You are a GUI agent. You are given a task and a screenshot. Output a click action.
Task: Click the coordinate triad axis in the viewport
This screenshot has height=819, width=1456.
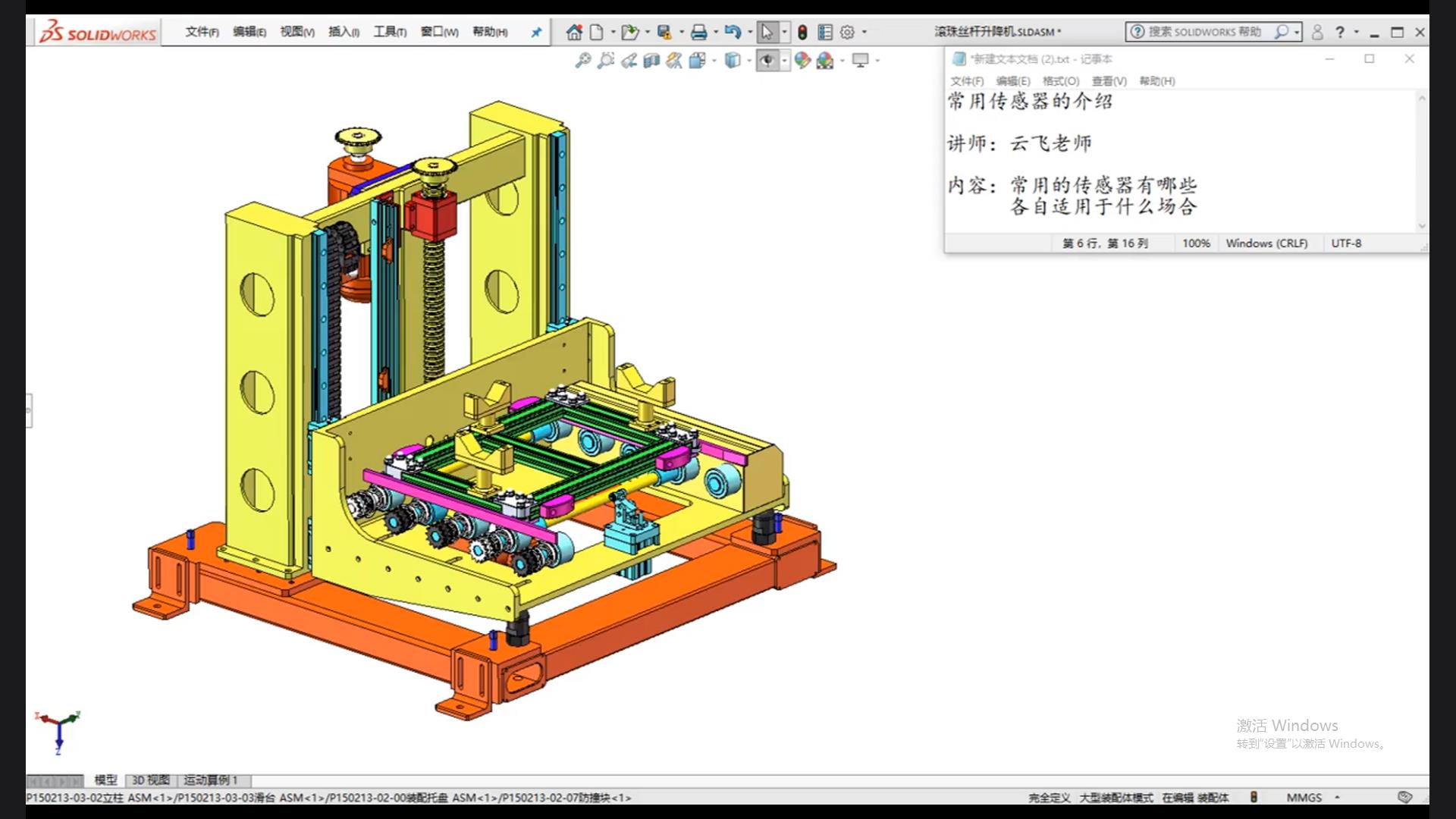pyautogui.click(x=58, y=731)
